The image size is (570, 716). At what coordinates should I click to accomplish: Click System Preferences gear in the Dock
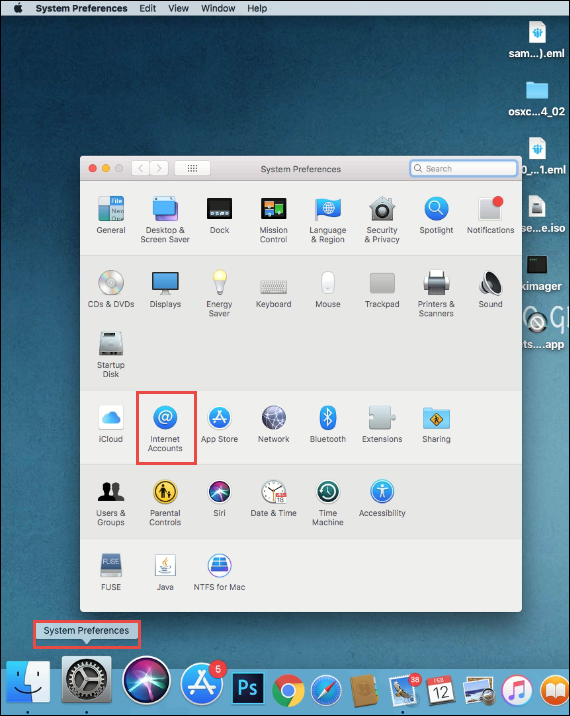coord(86,680)
